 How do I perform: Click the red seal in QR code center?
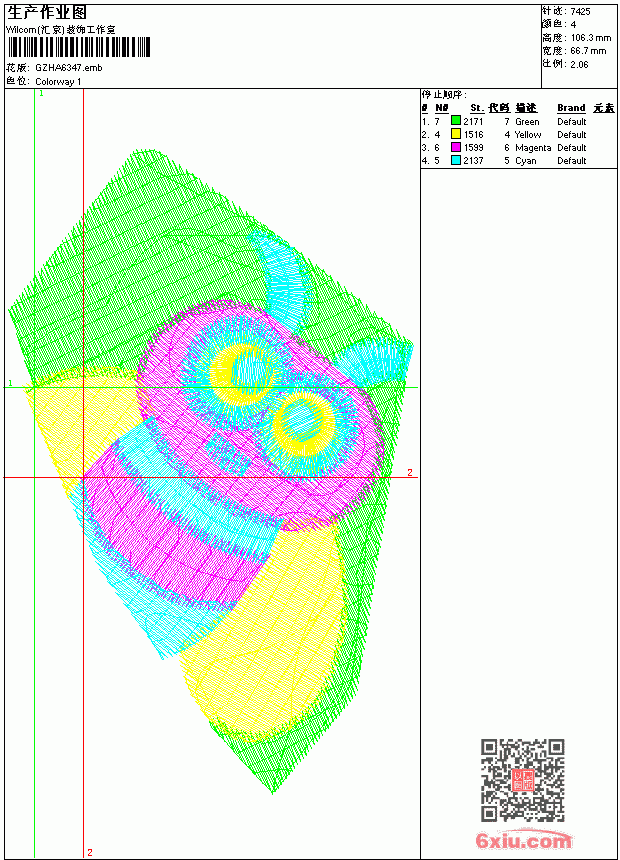522,780
